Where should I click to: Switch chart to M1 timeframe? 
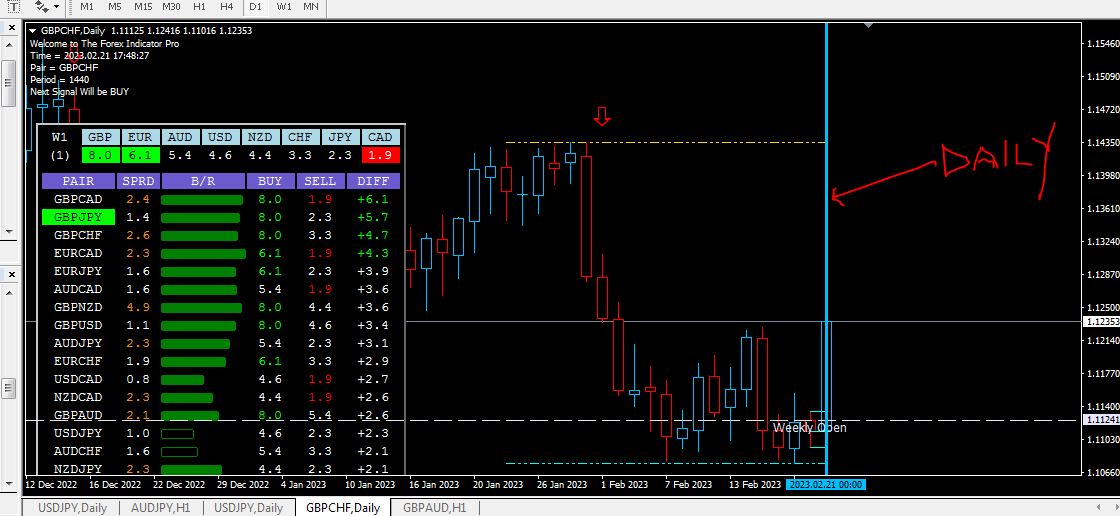[x=87, y=6]
